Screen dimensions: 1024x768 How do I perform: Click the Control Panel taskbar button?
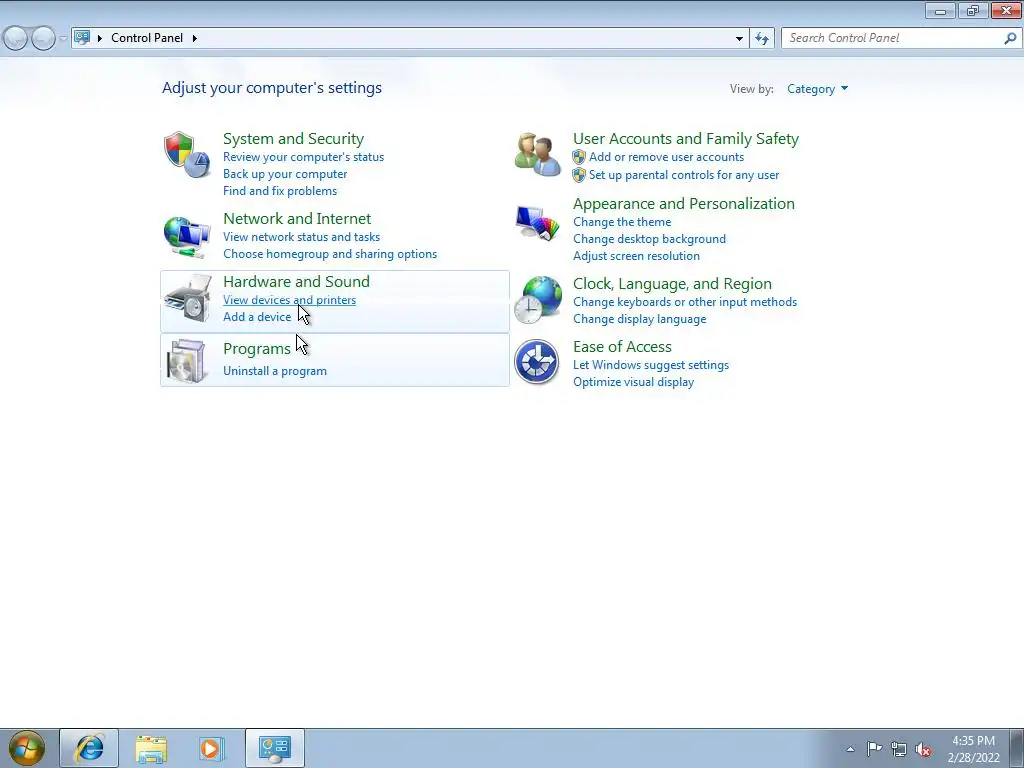tap(275, 748)
